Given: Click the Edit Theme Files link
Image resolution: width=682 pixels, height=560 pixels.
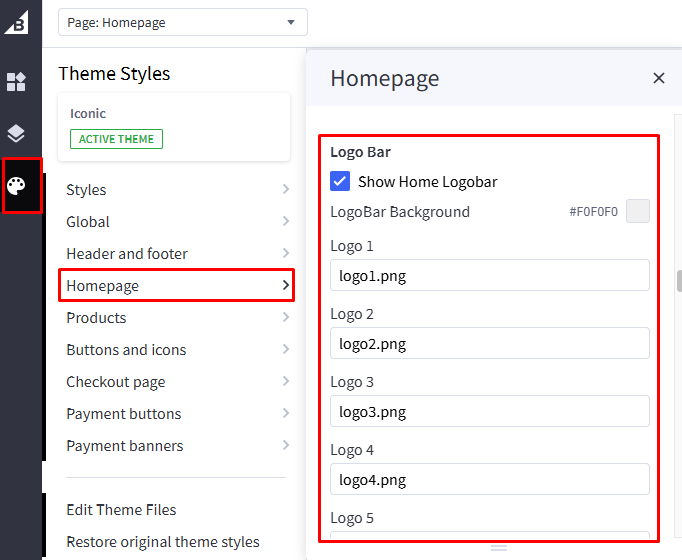Looking at the screenshot, I should [x=121, y=510].
